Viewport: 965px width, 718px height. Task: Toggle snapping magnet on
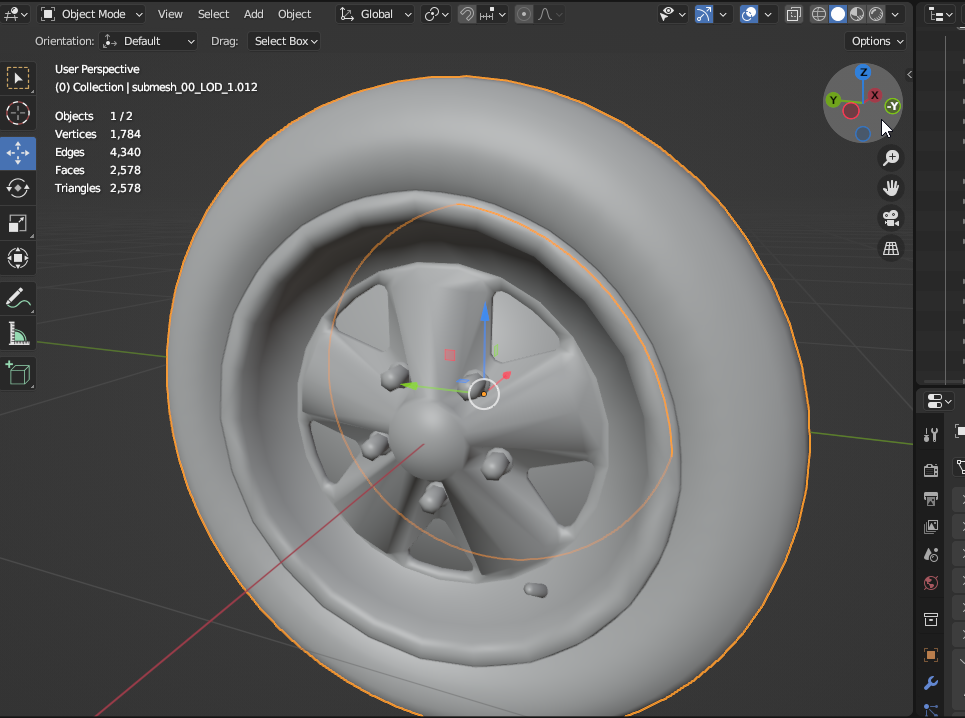click(467, 15)
